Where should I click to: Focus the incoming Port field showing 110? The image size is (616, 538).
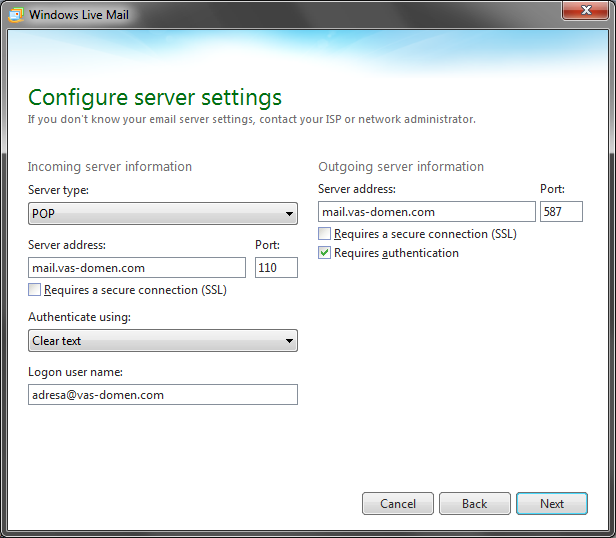coord(276,268)
